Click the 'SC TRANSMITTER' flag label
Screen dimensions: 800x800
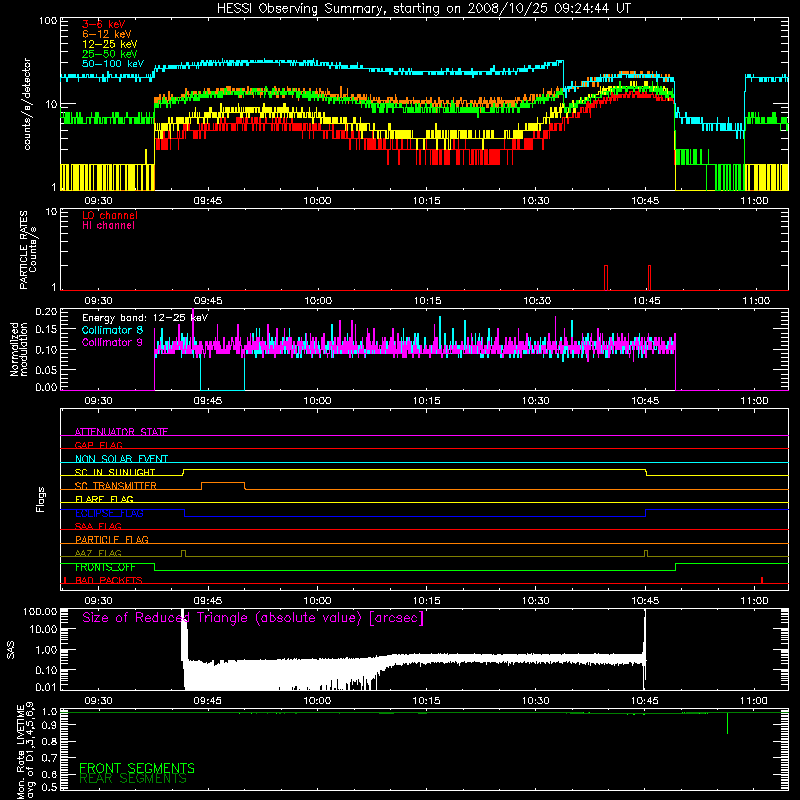[x=116, y=485]
